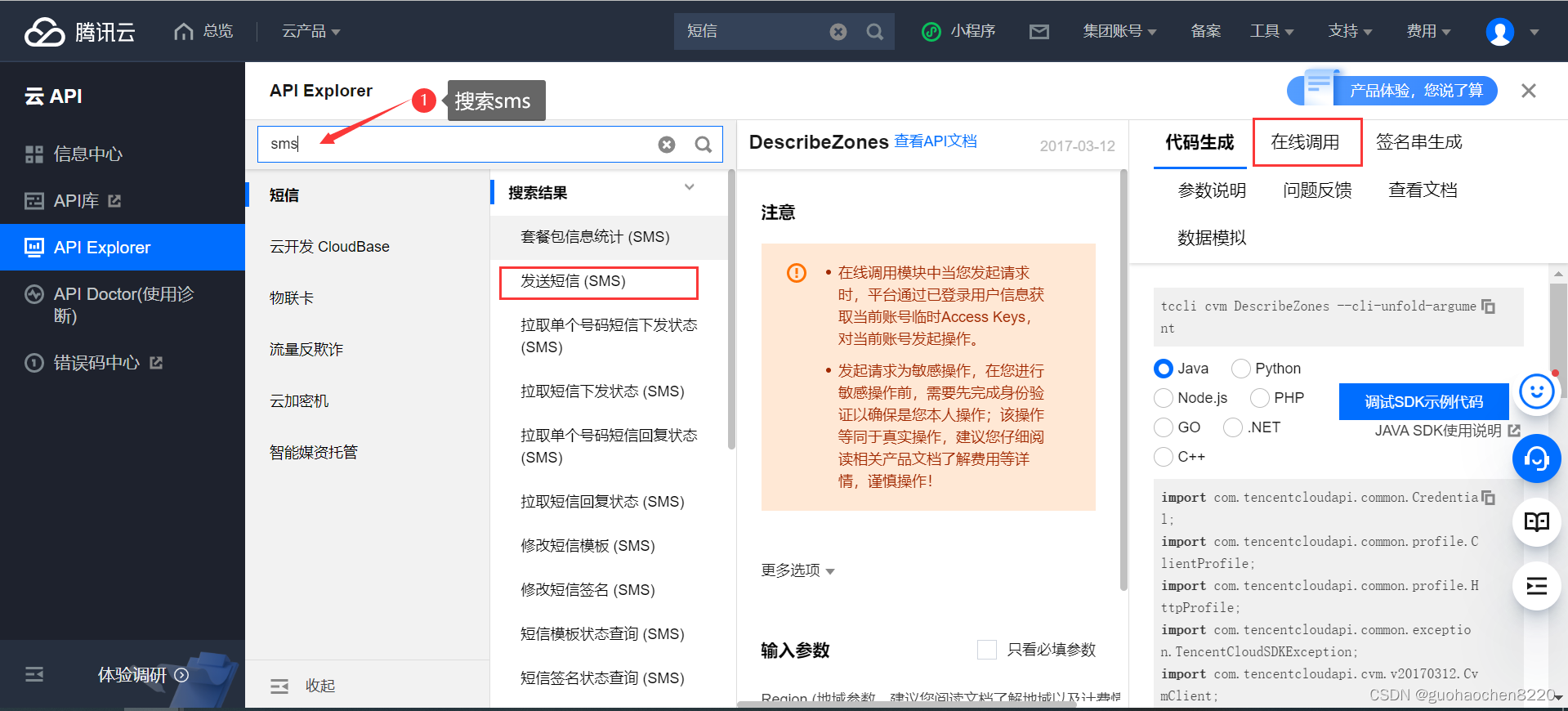Open the 费用 dropdown menu
Screen dimensions: 1568x711
tap(1428, 31)
